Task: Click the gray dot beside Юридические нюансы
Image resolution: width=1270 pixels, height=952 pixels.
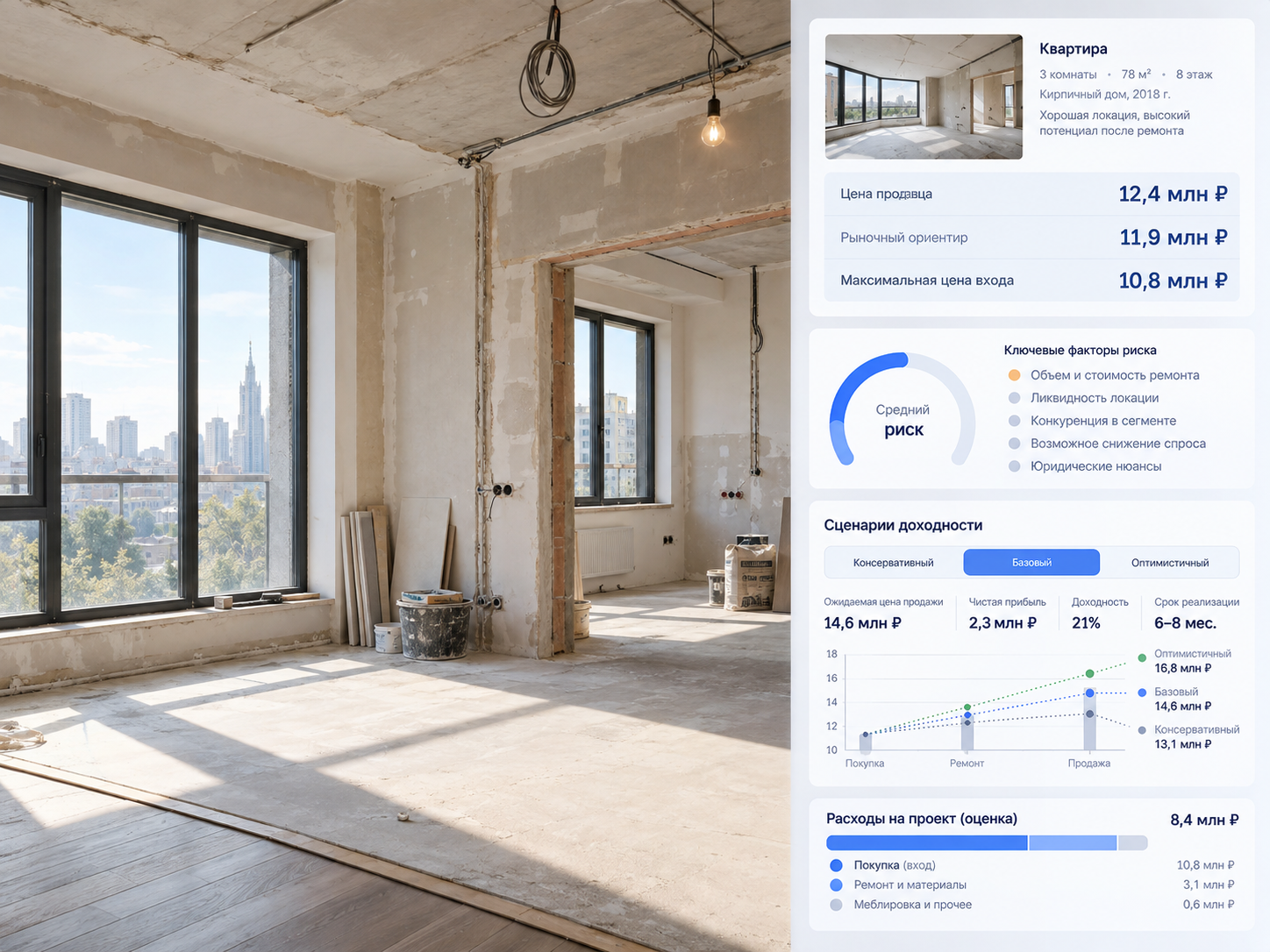Action: 1014,466
